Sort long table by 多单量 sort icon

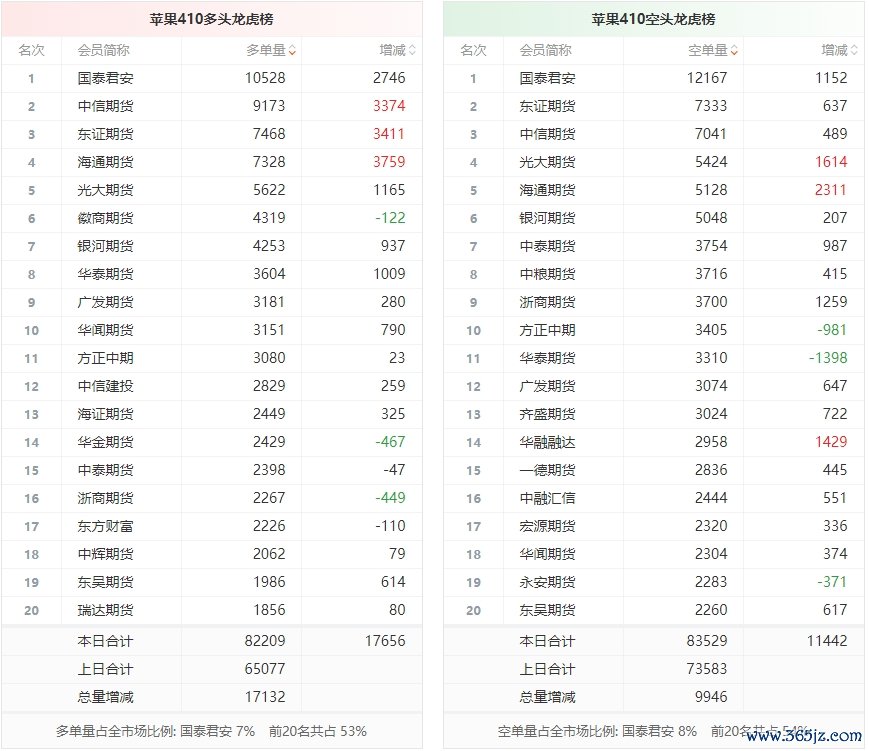(292, 50)
